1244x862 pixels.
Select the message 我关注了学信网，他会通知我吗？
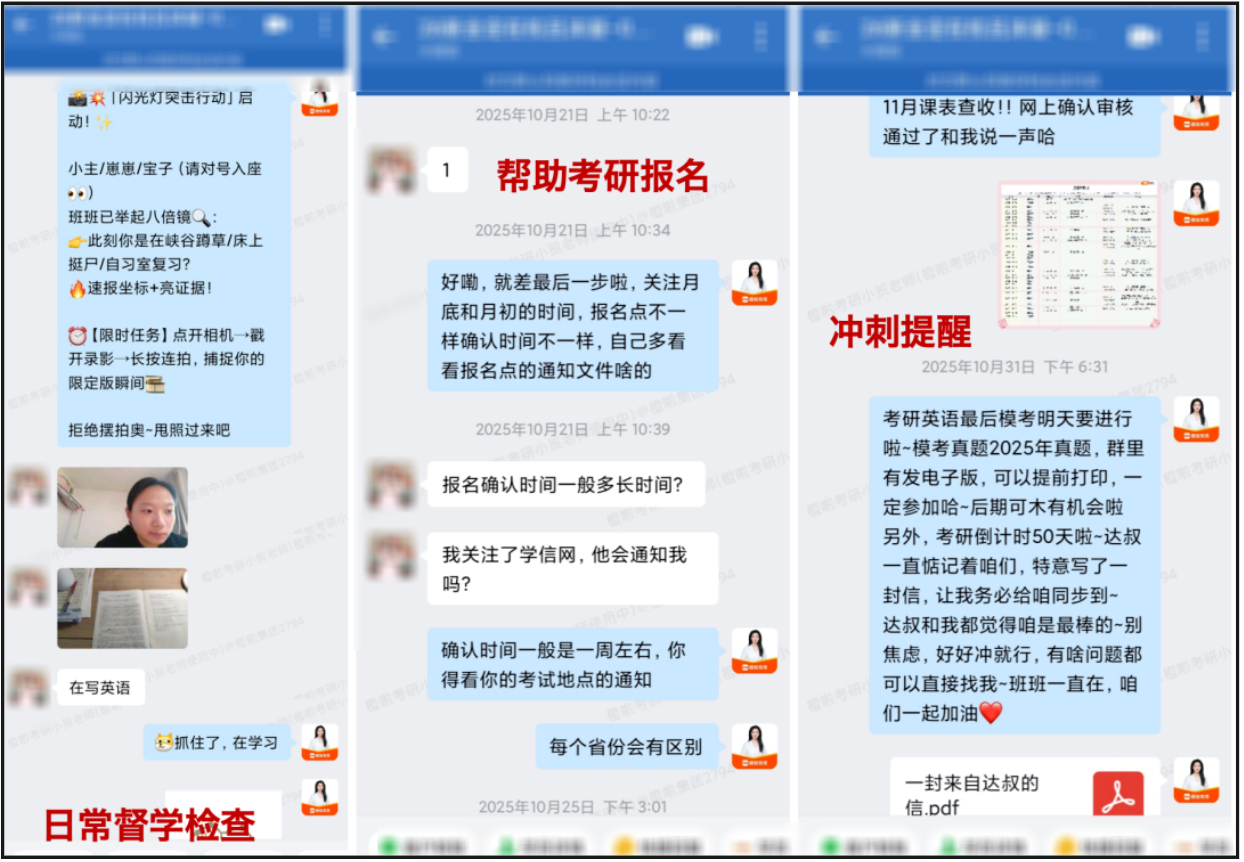click(573, 568)
